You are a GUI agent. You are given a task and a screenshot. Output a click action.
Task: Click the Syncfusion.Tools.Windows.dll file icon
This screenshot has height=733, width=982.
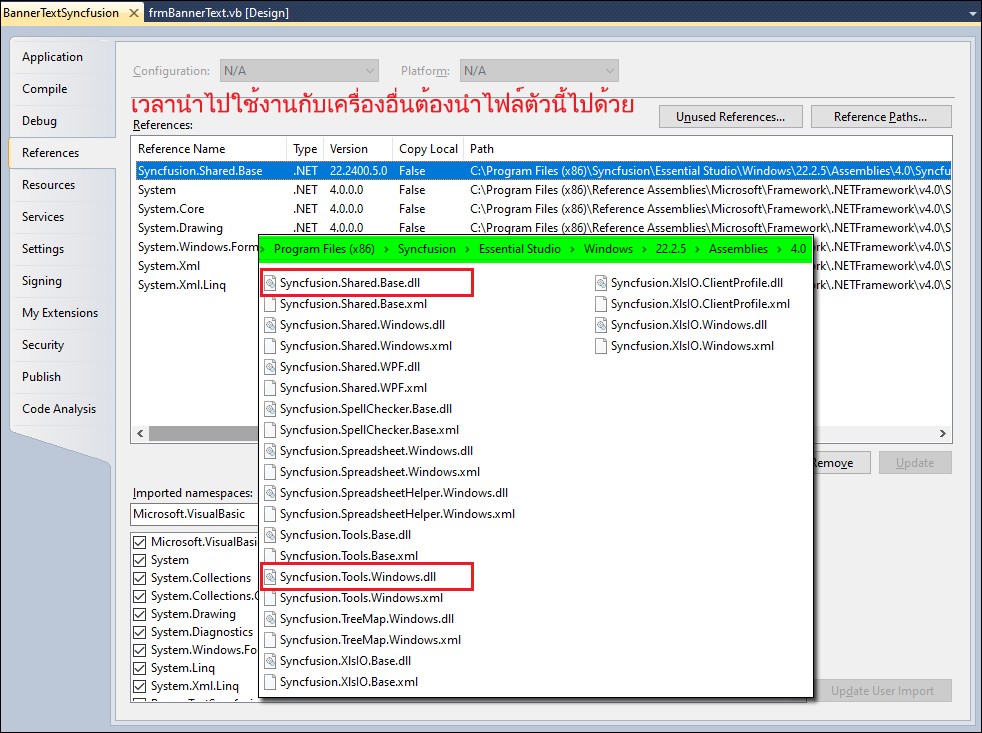pyautogui.click(x=270, y=577)
